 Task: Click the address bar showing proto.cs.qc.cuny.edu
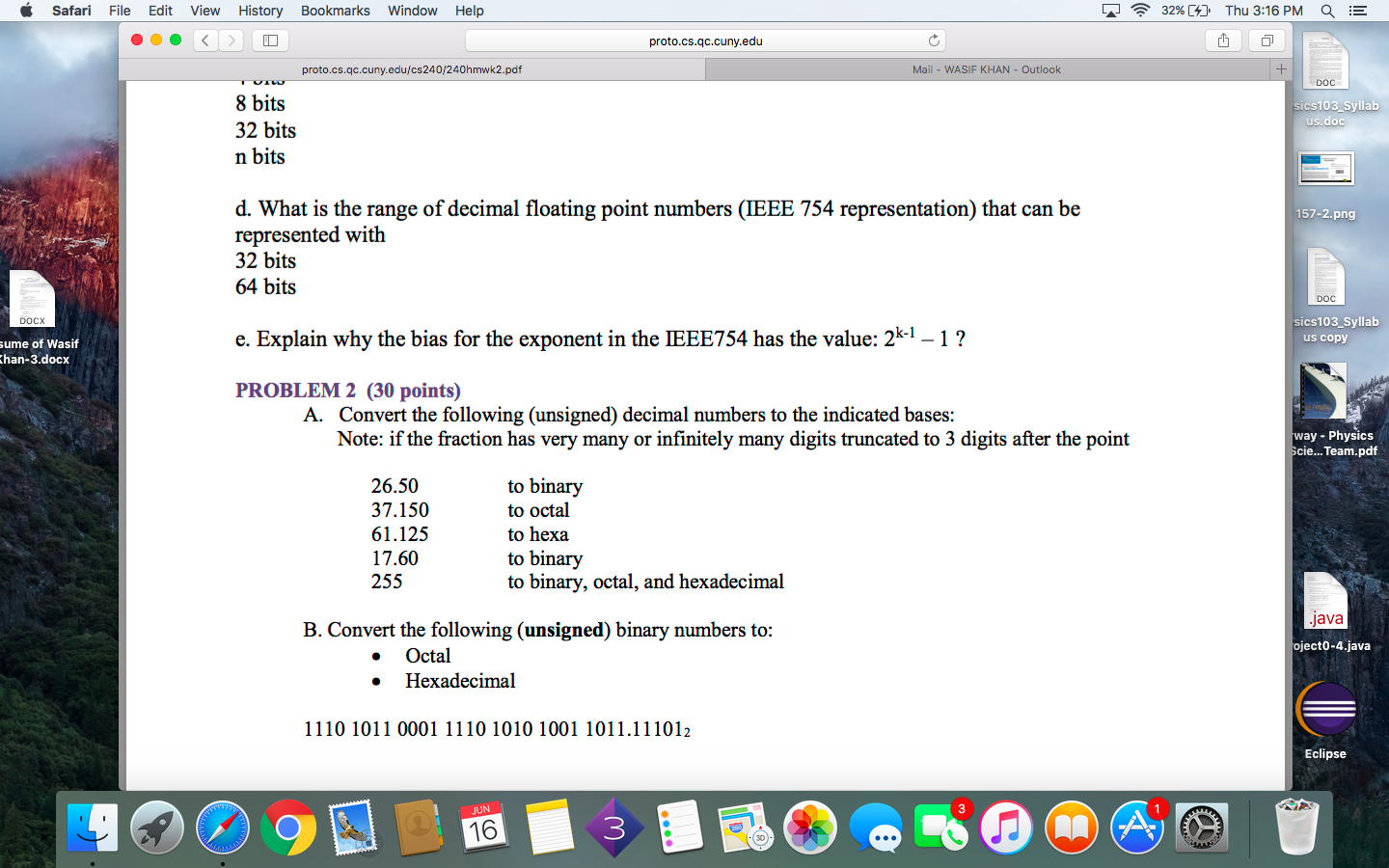coord(705,41)
